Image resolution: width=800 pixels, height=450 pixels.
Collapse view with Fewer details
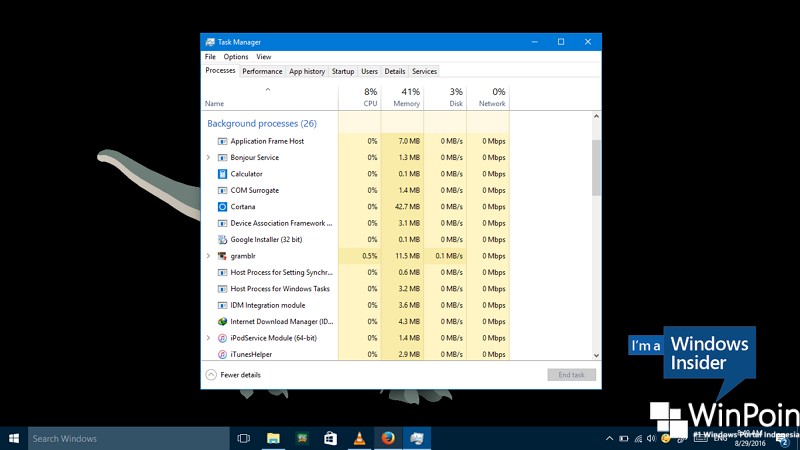point(233,375)
